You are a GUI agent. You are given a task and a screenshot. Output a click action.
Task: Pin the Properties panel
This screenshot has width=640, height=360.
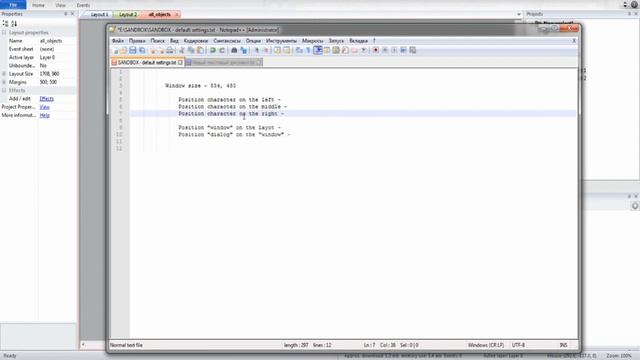tap(65, 14)
